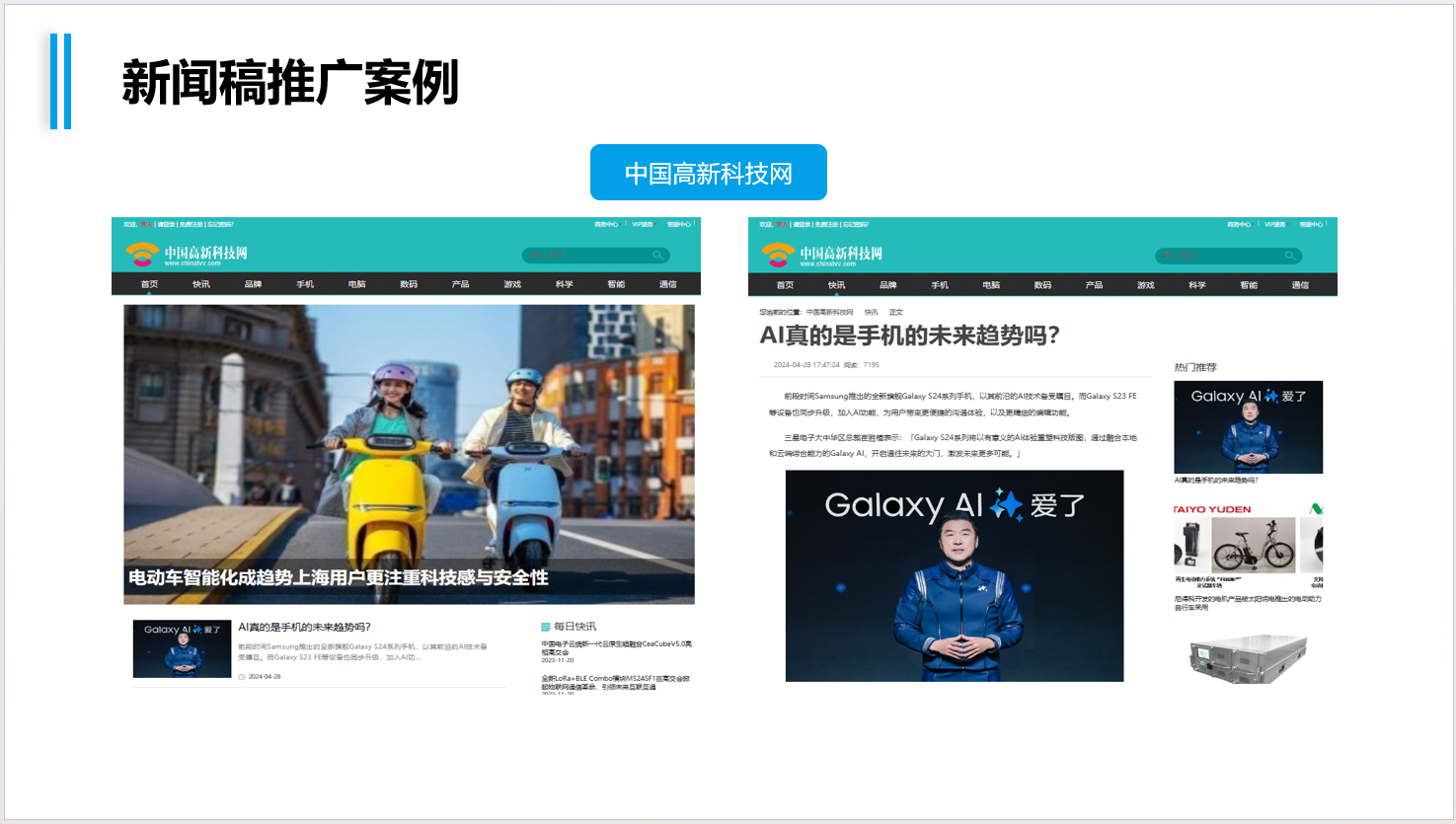
Task: Select the 通信 tab in the right screenshot
Action: click(x=1300, y=285)
